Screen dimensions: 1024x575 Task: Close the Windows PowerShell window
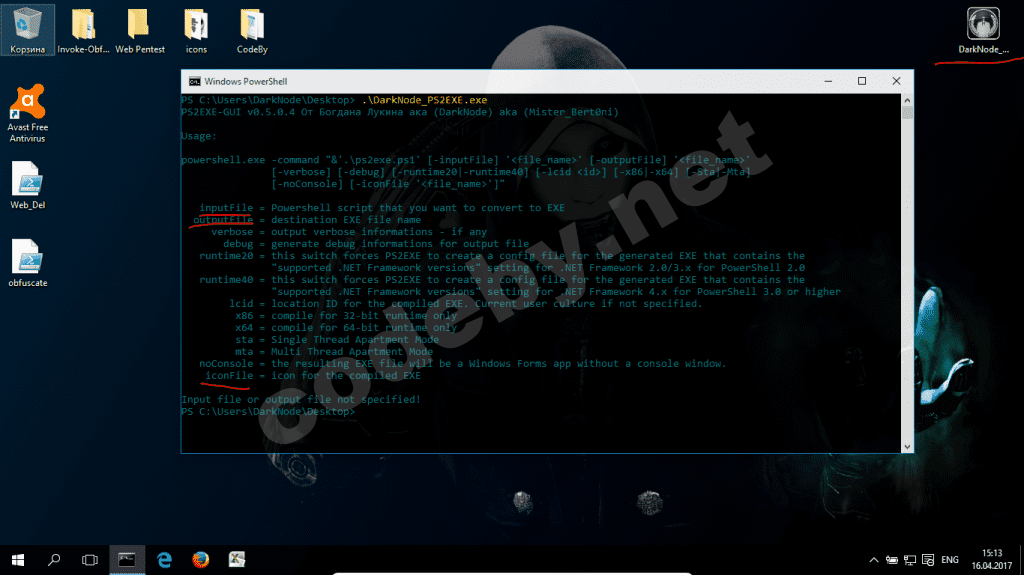tap(896, 81)
